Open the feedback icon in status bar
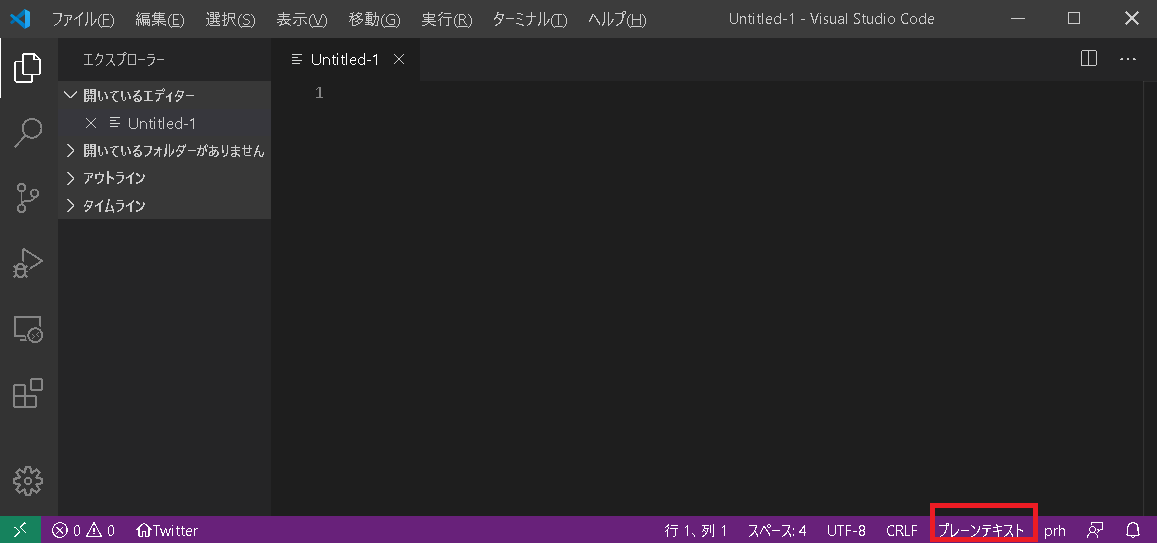 point(1095,530)
